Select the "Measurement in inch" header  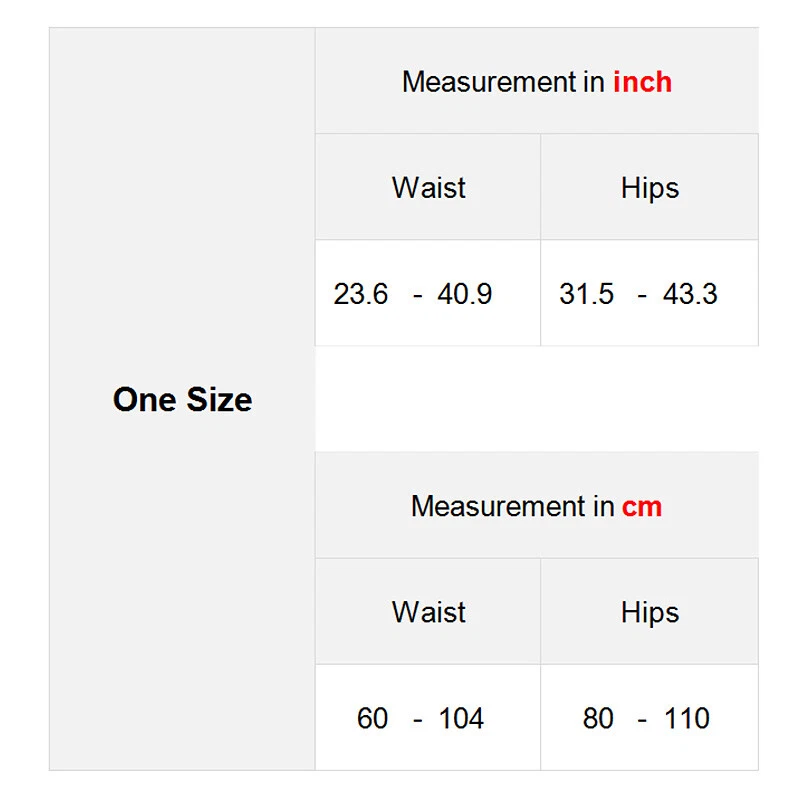tap(536, 82)
